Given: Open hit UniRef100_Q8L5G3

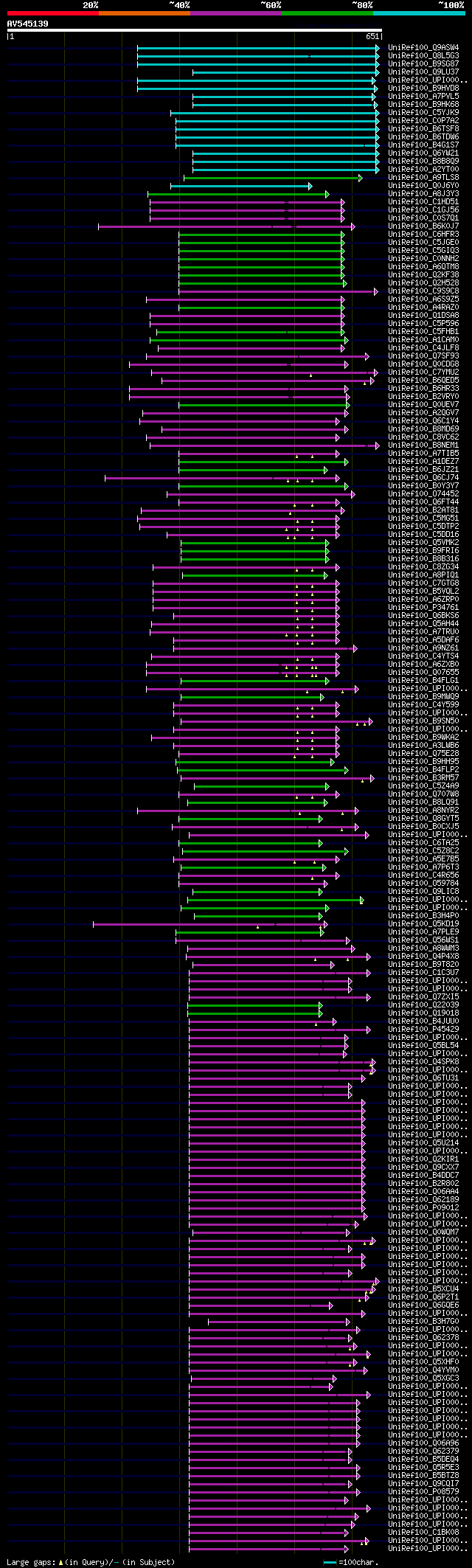Looking at the screenshot, I should pyautogui.click(x=423, y=55).
